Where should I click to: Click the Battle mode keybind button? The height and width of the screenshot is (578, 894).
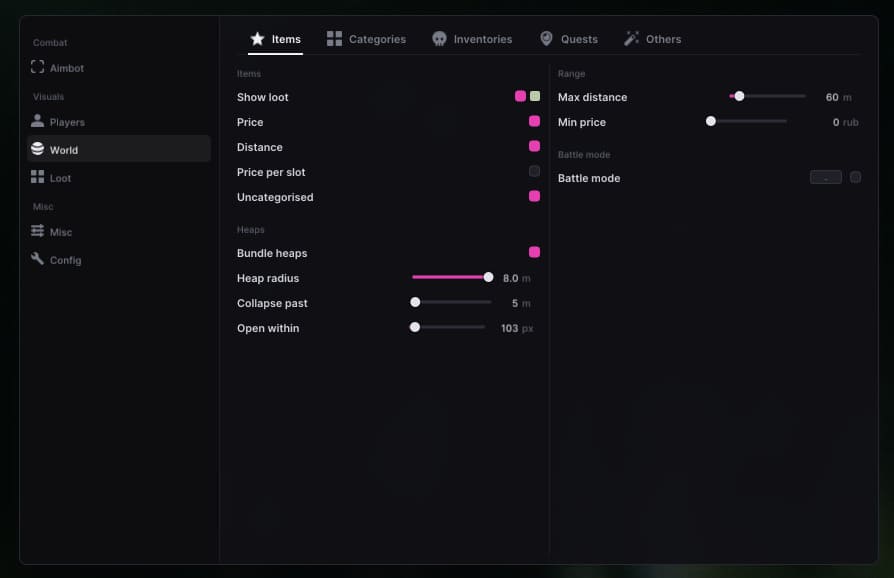pyautogui.click(x=826, y=177)
